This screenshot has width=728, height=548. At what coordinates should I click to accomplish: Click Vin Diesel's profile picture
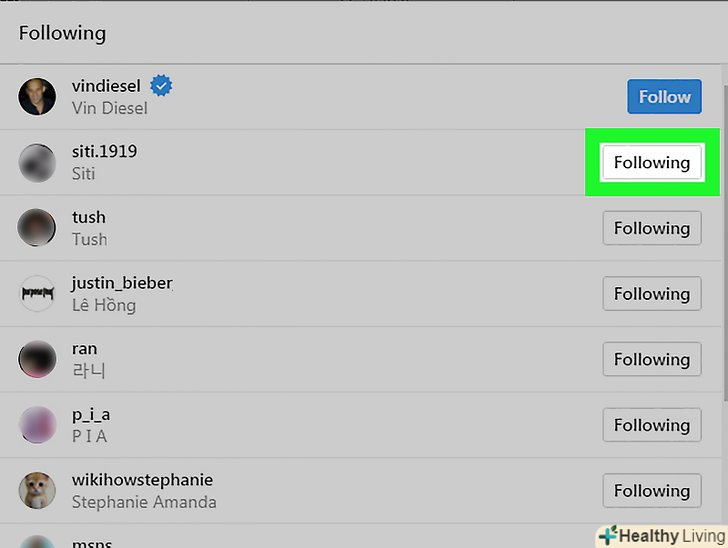pyautogui.click(x=37, y=97)
